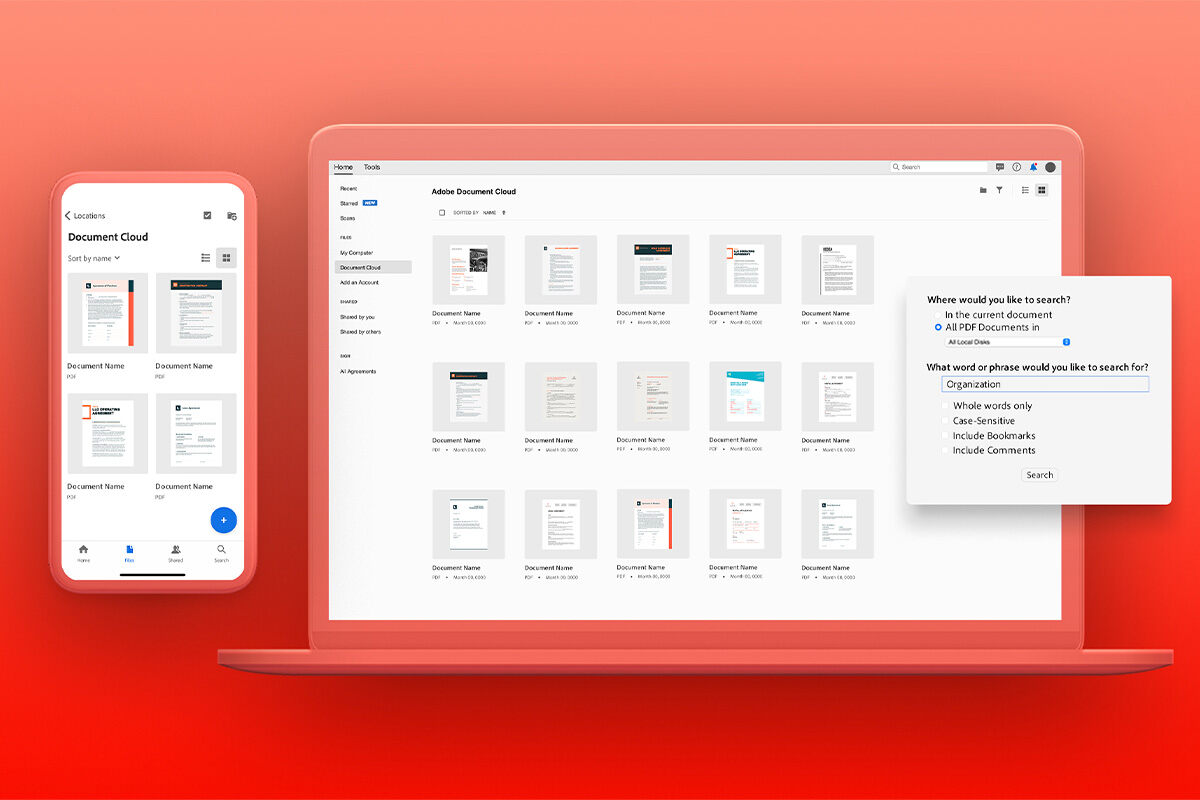
Task: Tap the back chevron beside Locations on phone
Action: click(x=68, y=216)
